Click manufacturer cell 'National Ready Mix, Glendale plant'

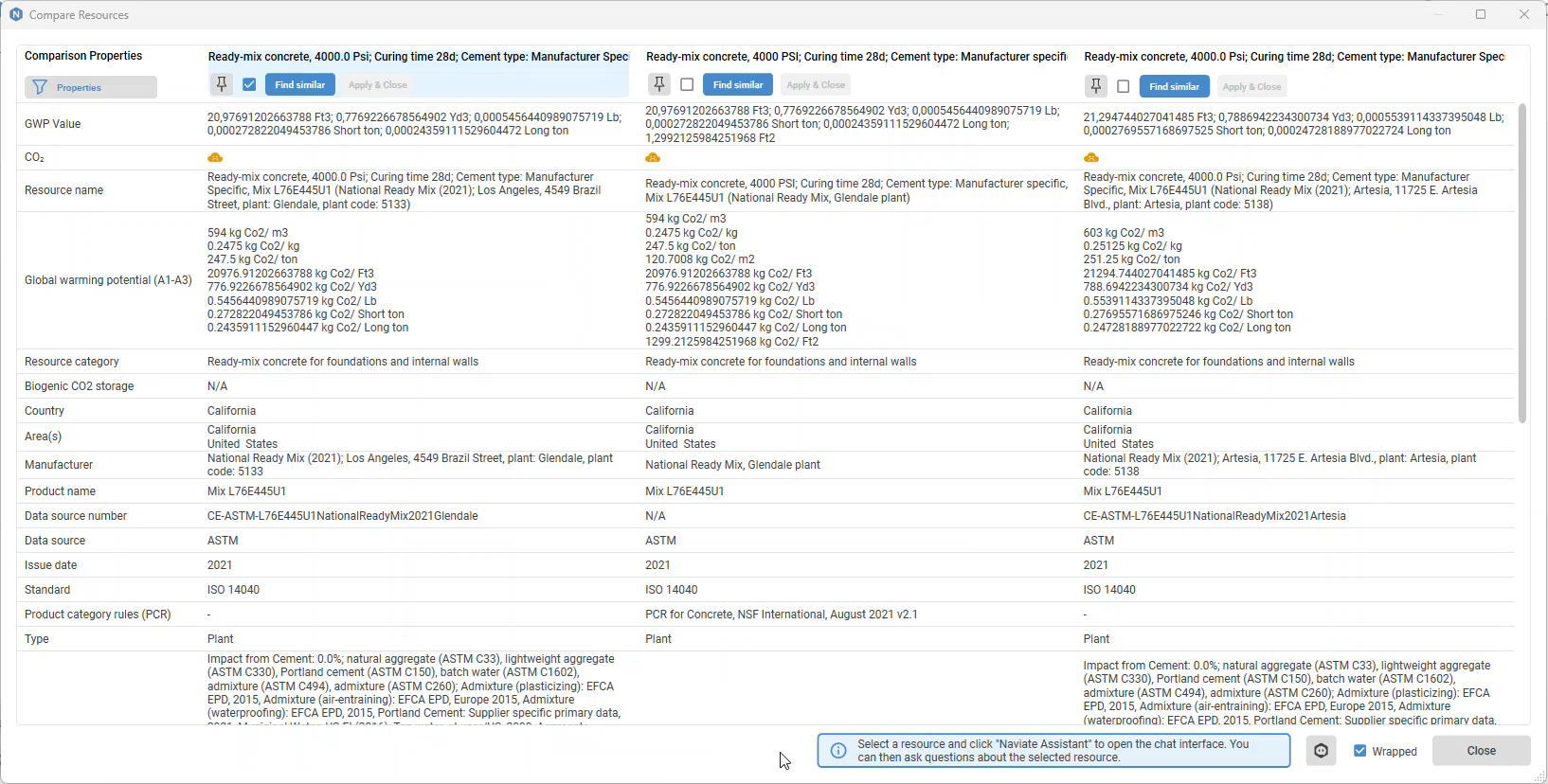[x=733, y=465]
